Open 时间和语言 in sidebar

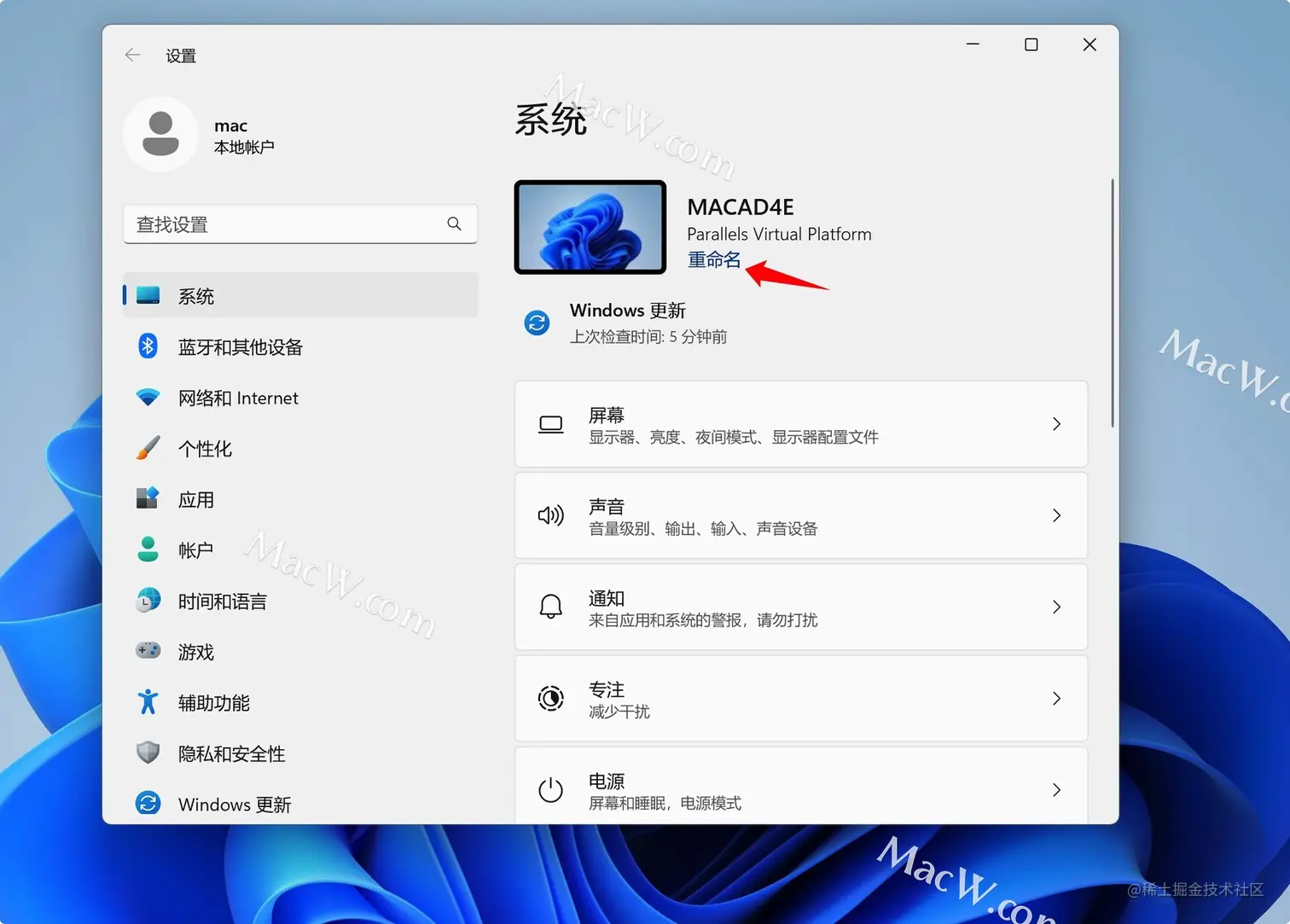pos(300,601)
